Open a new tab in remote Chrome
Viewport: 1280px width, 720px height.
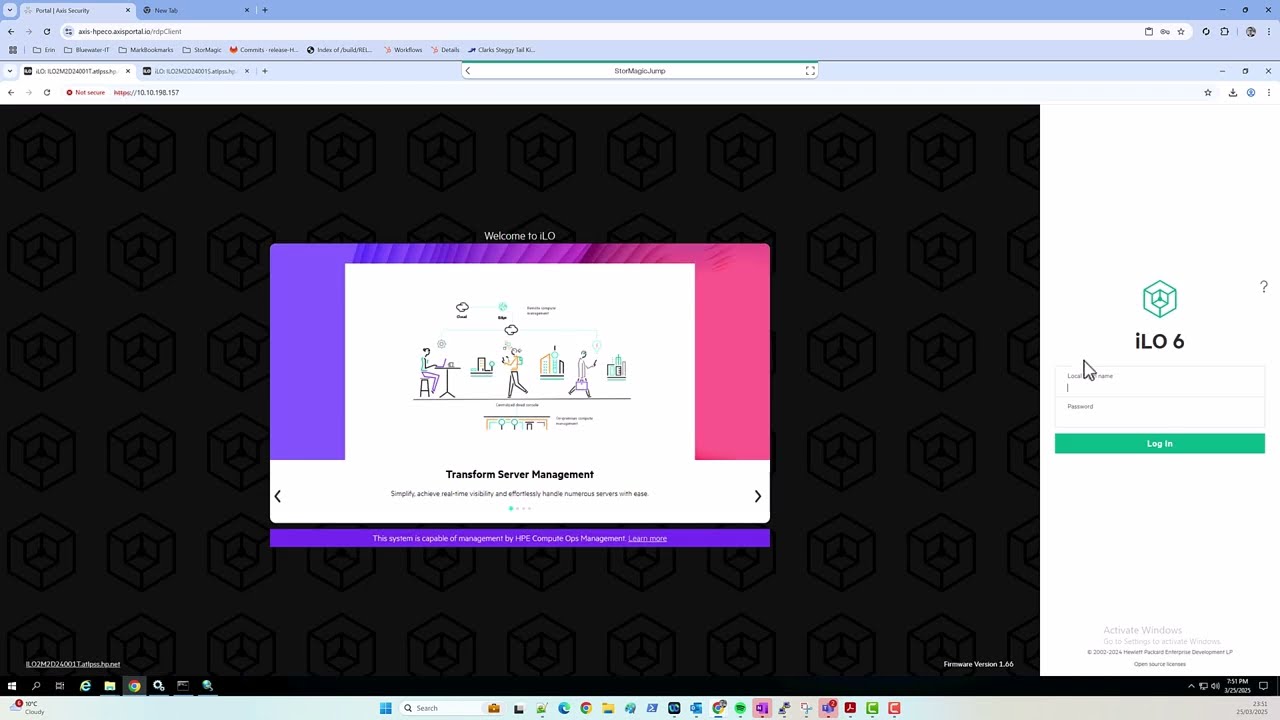[x=265, y=71]
